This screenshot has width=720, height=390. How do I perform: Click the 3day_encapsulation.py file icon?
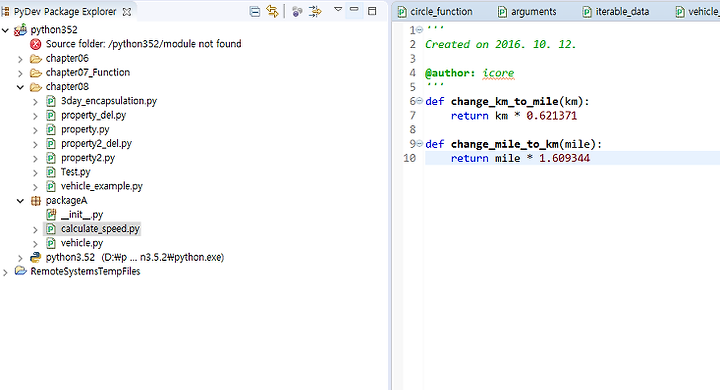pyautogui.click(x=51, y=101)
